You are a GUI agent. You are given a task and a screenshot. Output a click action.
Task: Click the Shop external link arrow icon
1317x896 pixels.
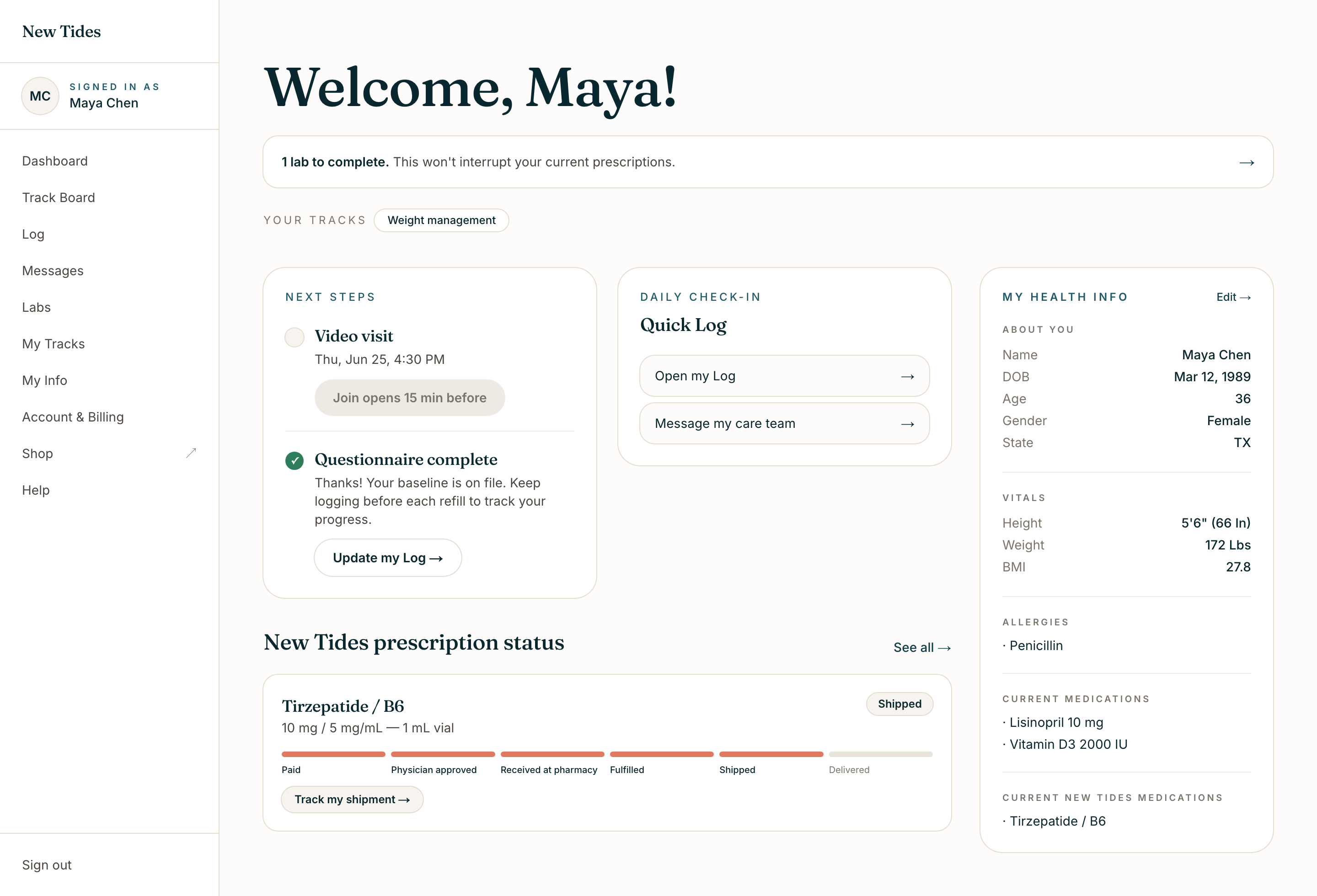[191, 453]
